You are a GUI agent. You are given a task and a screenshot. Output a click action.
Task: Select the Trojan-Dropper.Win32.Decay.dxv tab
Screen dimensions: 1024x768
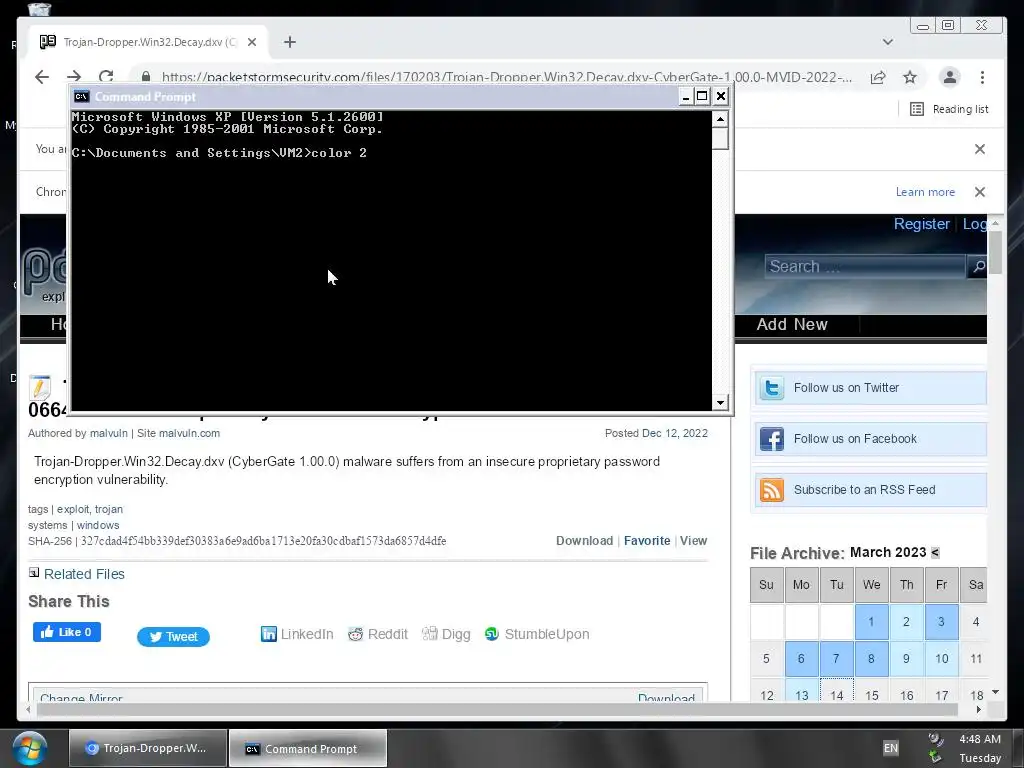(x=149, y=42)
